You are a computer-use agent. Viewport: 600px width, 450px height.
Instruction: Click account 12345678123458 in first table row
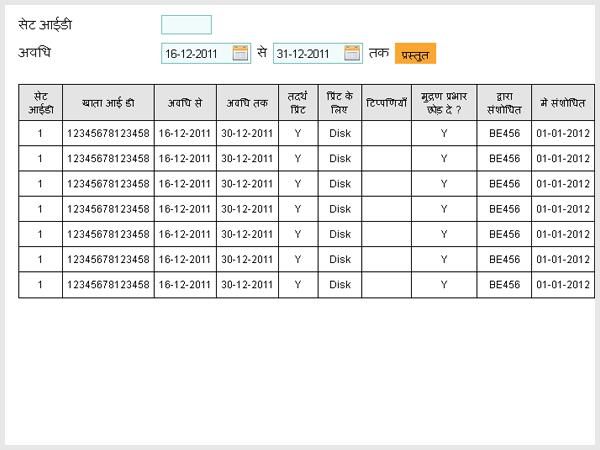[x=108, y=133]
